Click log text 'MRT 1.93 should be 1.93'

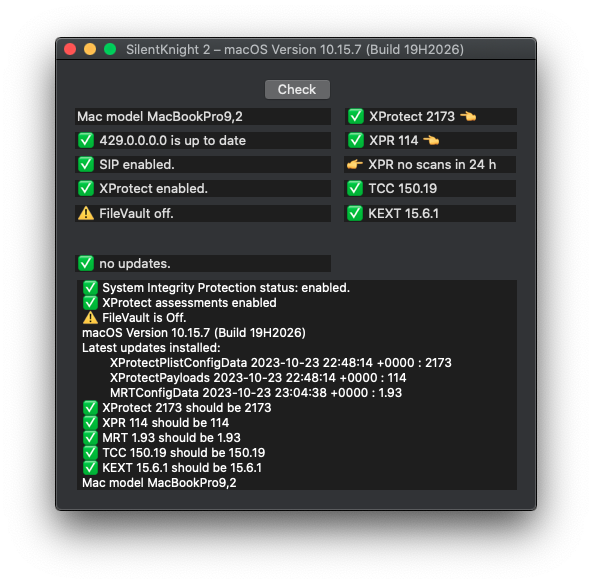[171, 438]
